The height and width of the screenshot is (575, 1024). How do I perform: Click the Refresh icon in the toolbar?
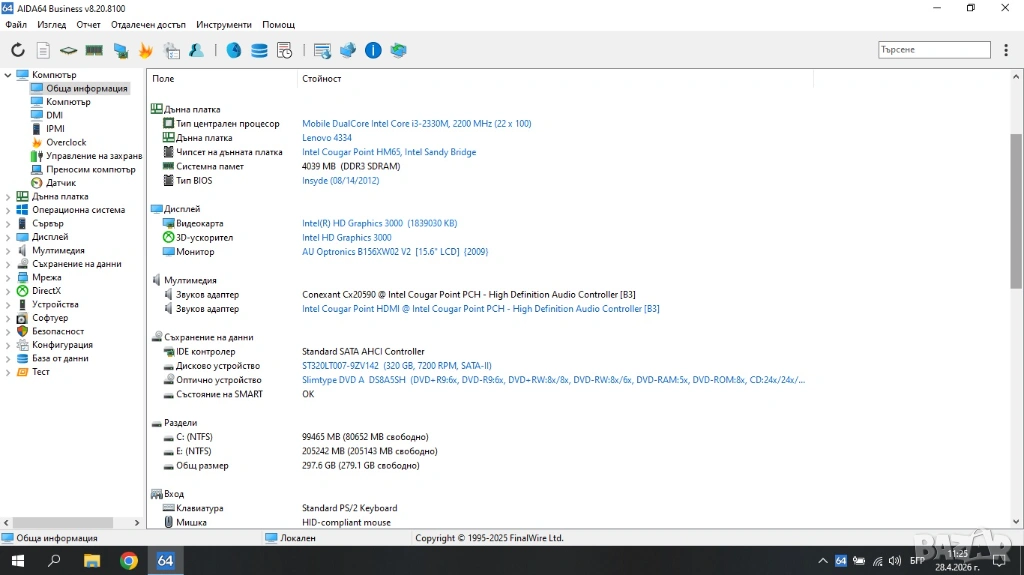[18, 50]
